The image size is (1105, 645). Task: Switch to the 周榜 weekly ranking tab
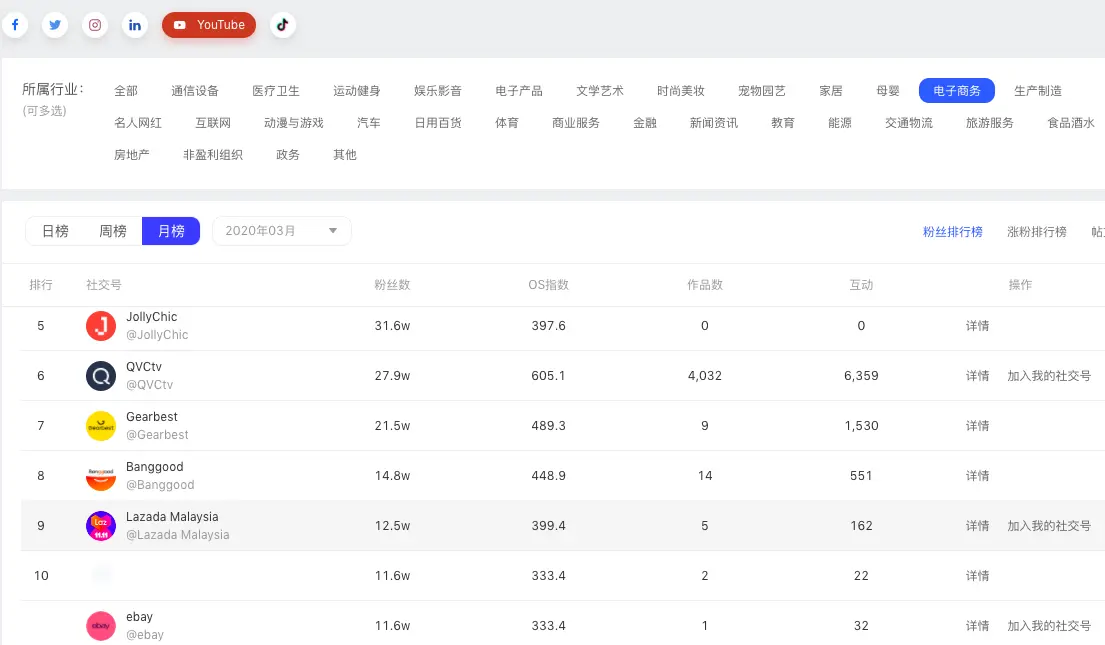click(113, 231)
